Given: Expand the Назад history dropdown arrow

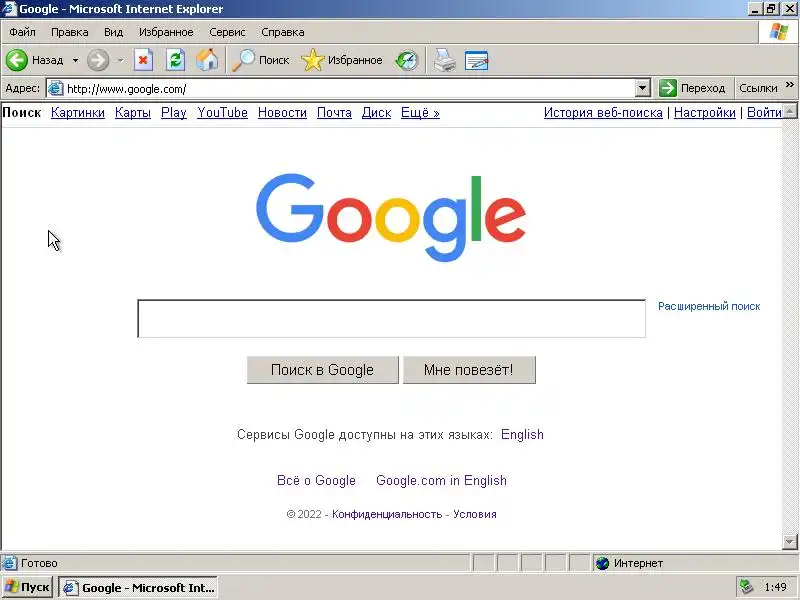Looking at the screenshot, I should tap(75, 60).
